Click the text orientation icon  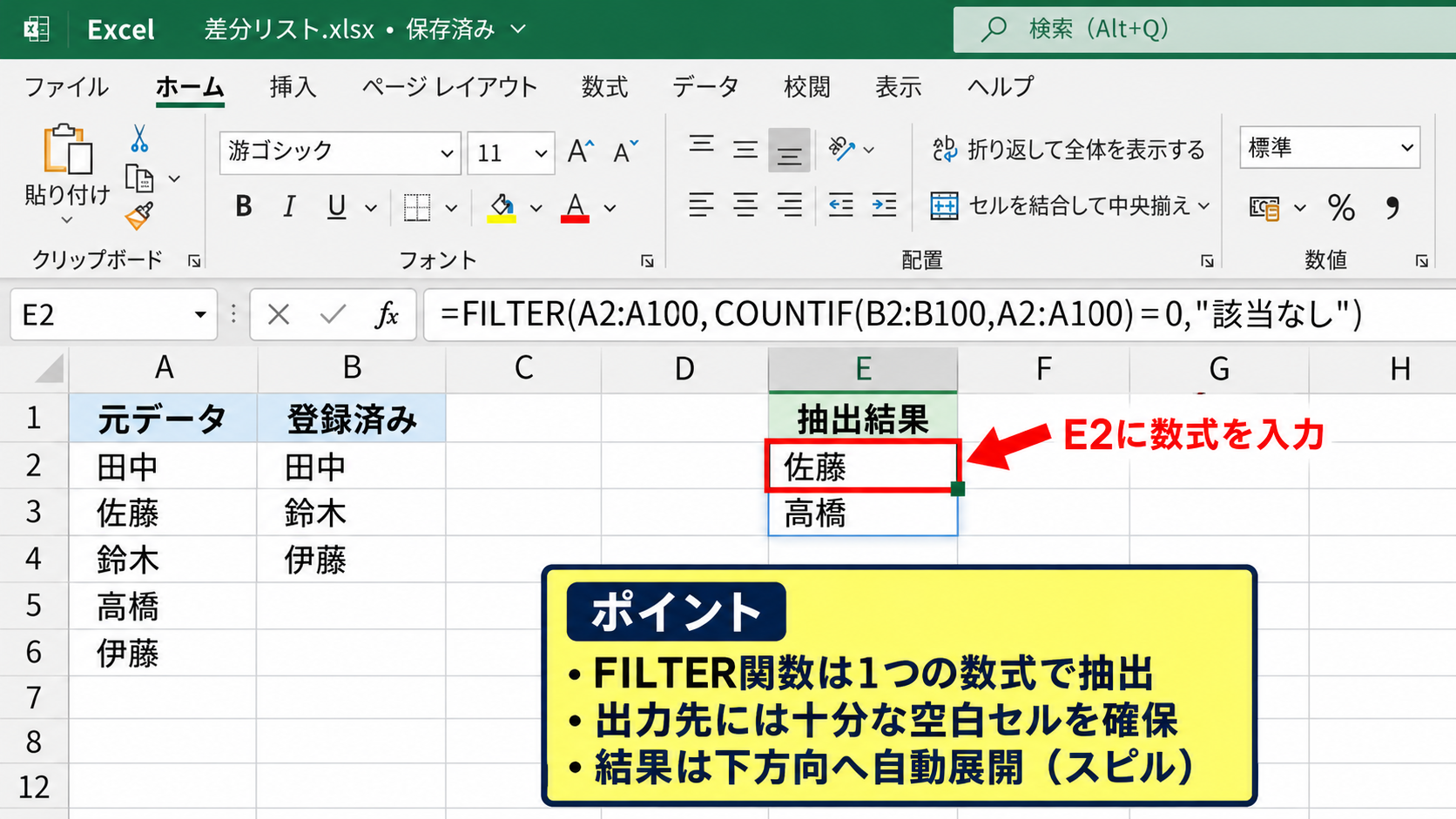tap(842, 149)
